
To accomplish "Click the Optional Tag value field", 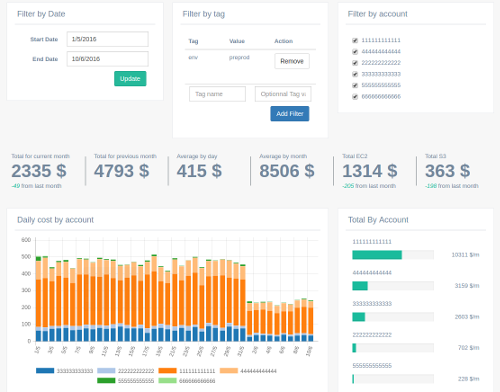I will [x=283, y=94].
